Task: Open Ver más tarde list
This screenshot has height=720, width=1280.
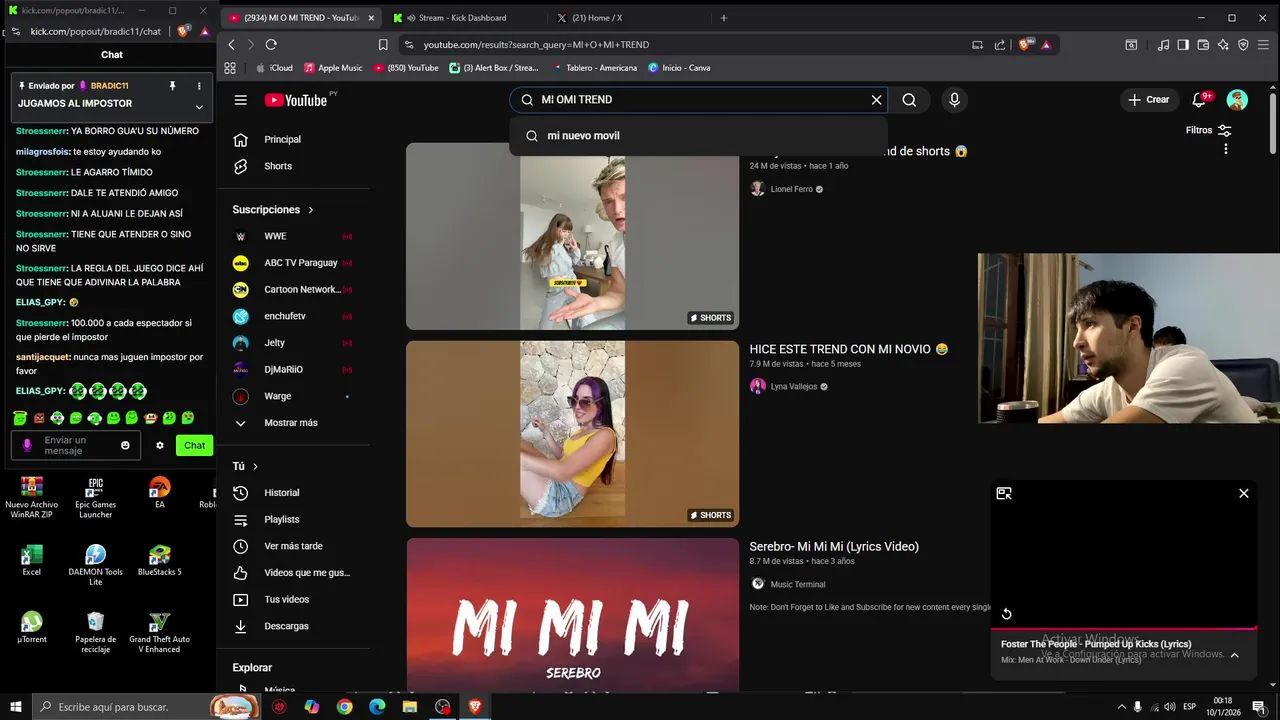Action: click(x=293, y=546)
